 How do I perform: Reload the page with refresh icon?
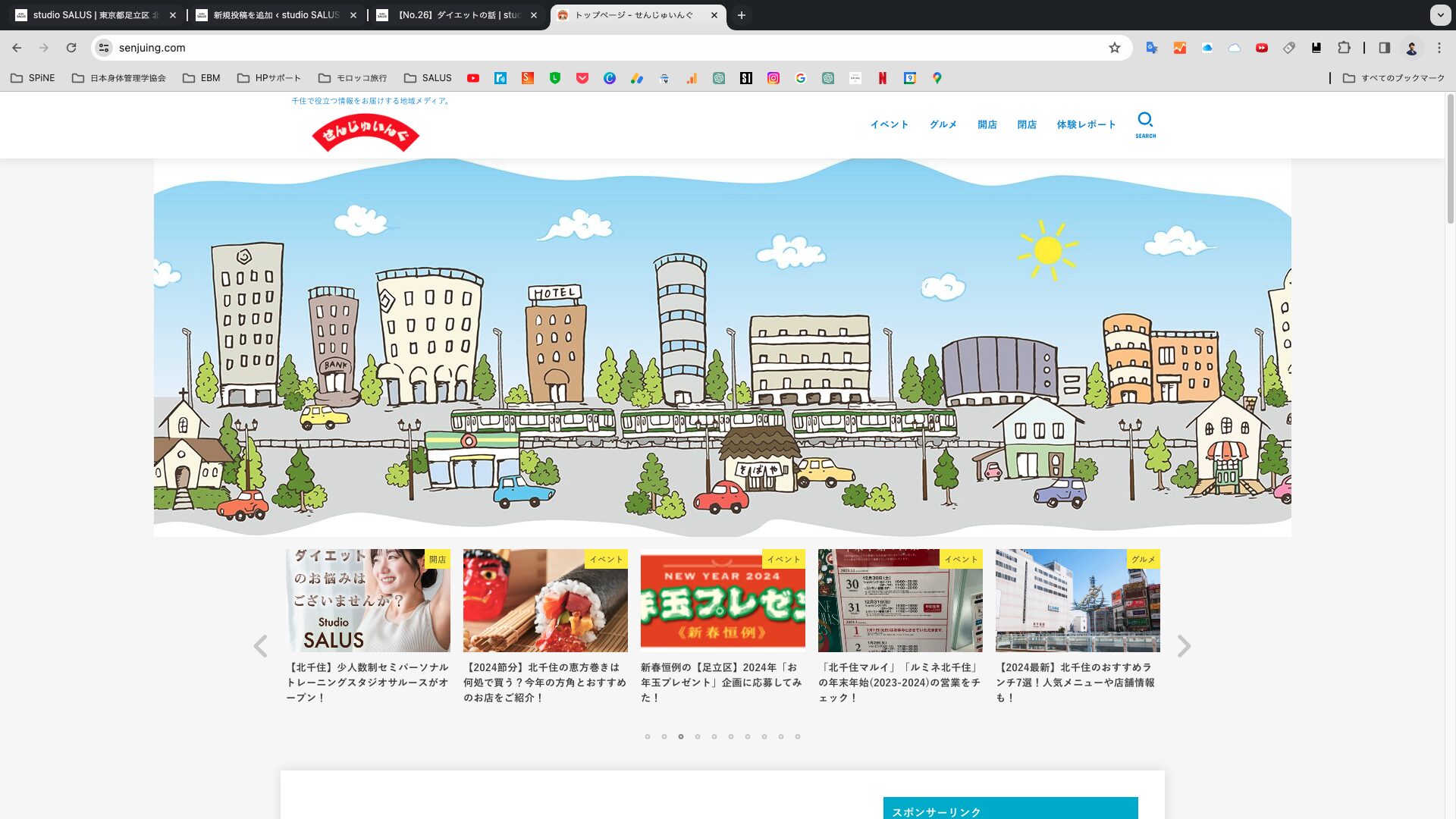(x=71, y=48)
